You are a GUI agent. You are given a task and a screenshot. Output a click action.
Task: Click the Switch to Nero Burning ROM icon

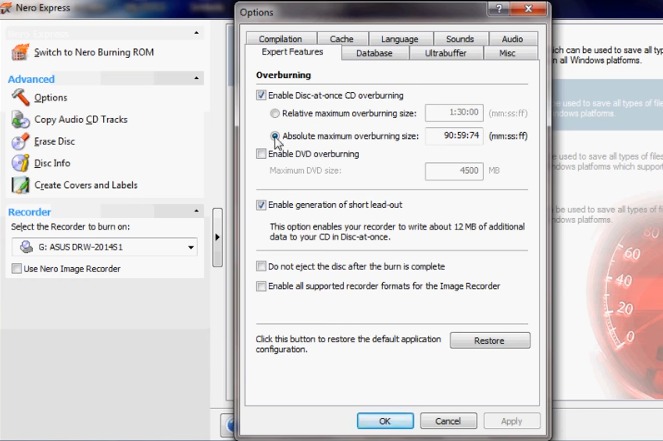[x=20, y=52]
